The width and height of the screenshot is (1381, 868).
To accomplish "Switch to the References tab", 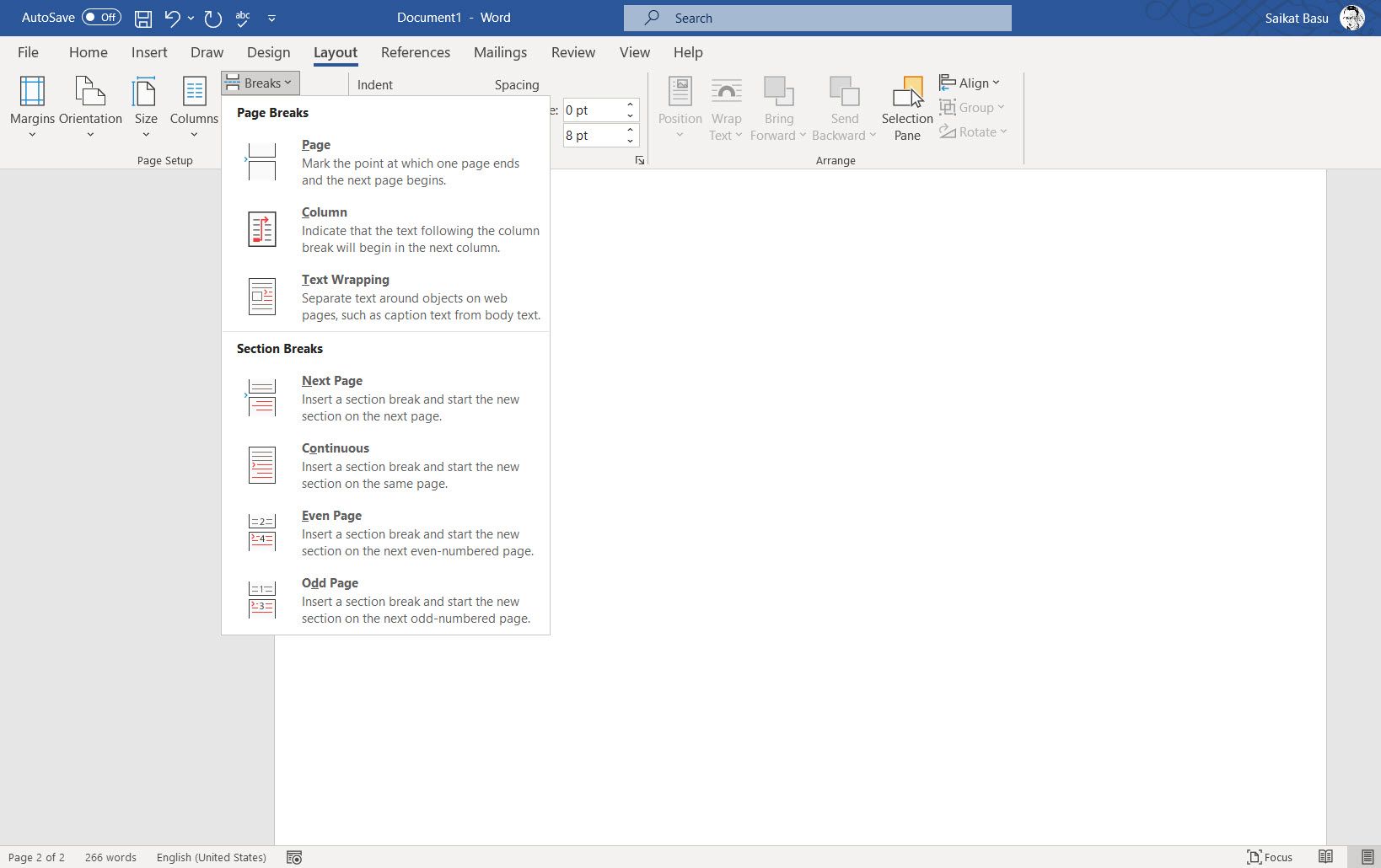I will click(415, 52).
